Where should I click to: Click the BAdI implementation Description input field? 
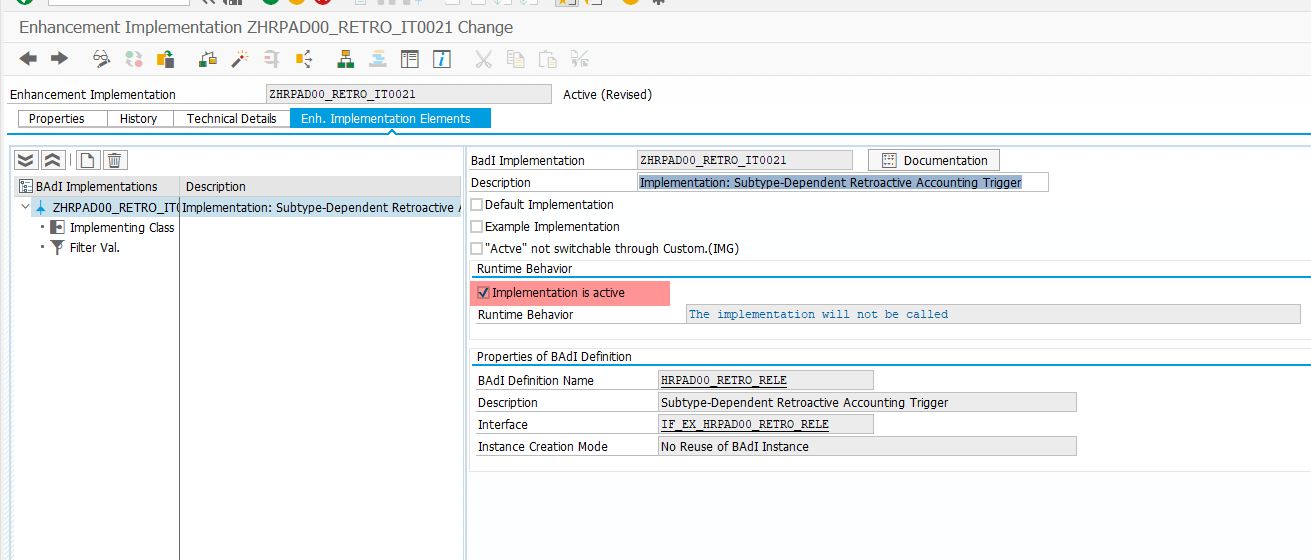[843, 182]
